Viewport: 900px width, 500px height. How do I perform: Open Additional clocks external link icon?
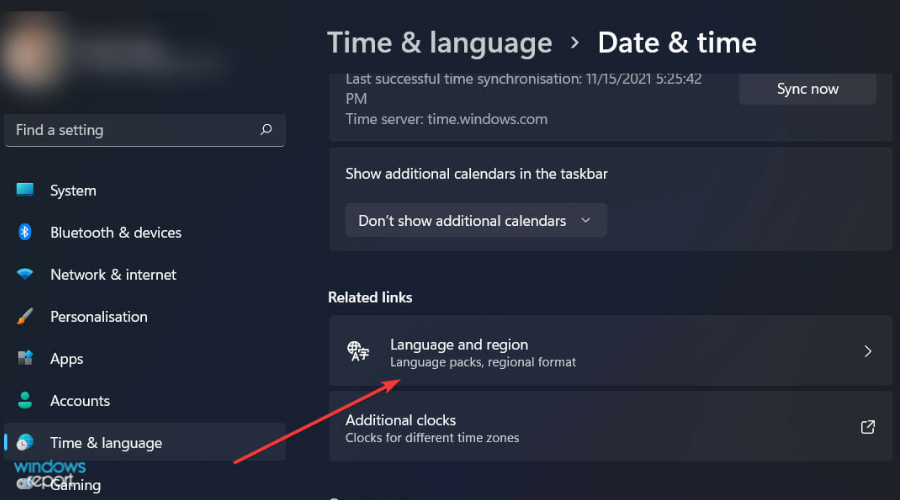pos(867,427)
